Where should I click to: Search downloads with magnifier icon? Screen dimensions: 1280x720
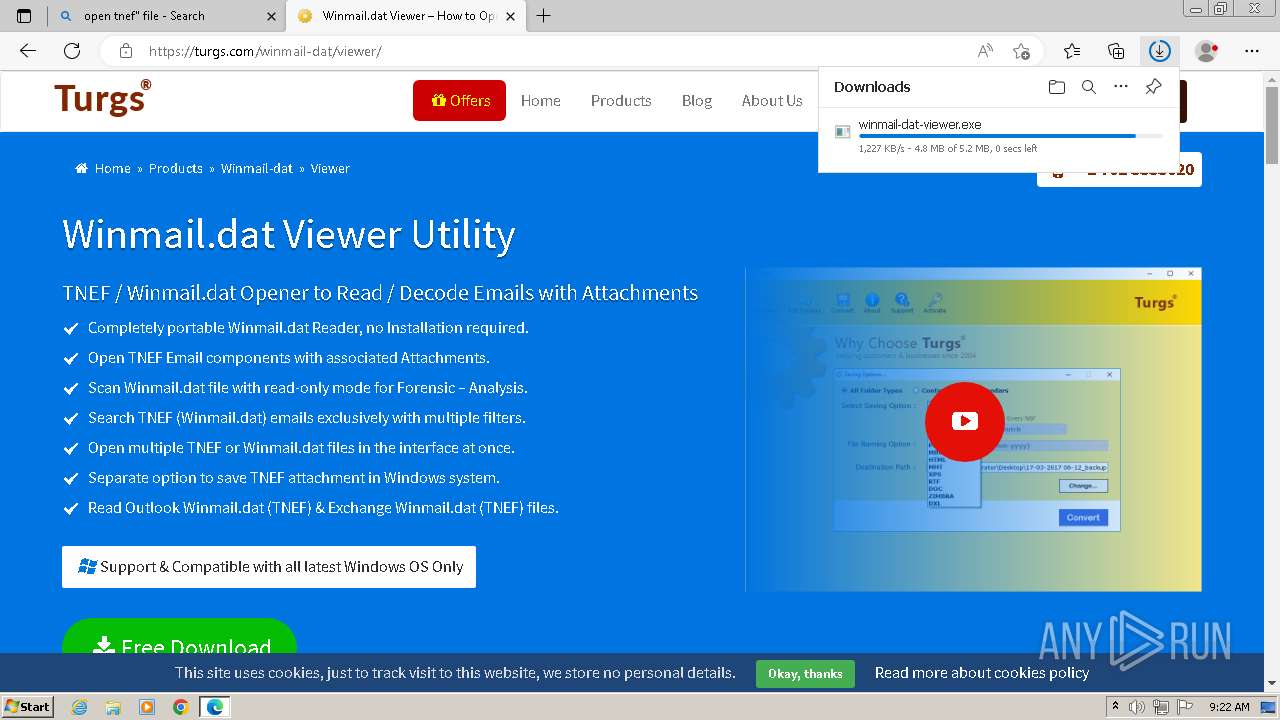point(1089,87)
